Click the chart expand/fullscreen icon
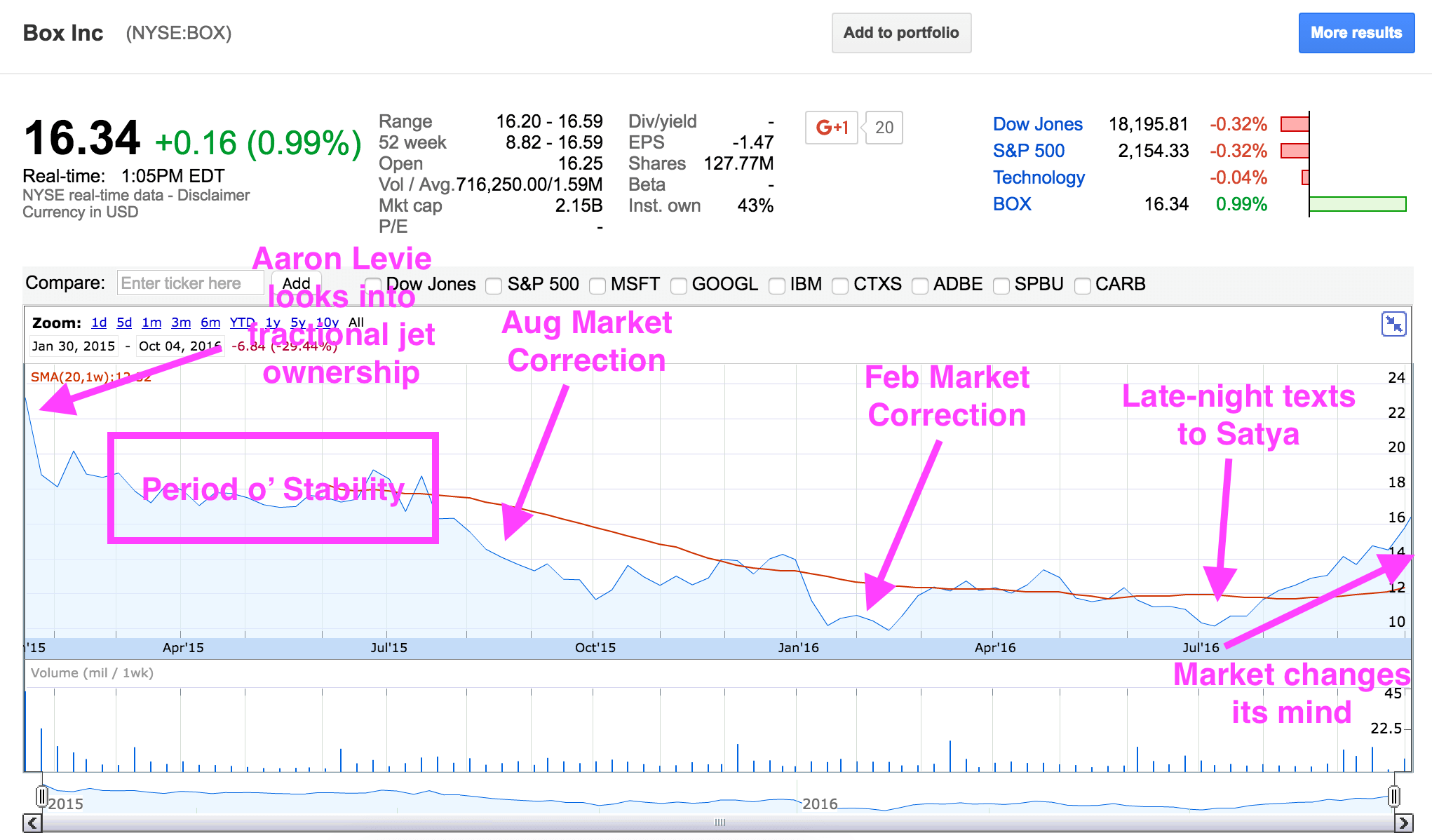The width and height of the screenshot is (1432, 840). coord(1393,325)
